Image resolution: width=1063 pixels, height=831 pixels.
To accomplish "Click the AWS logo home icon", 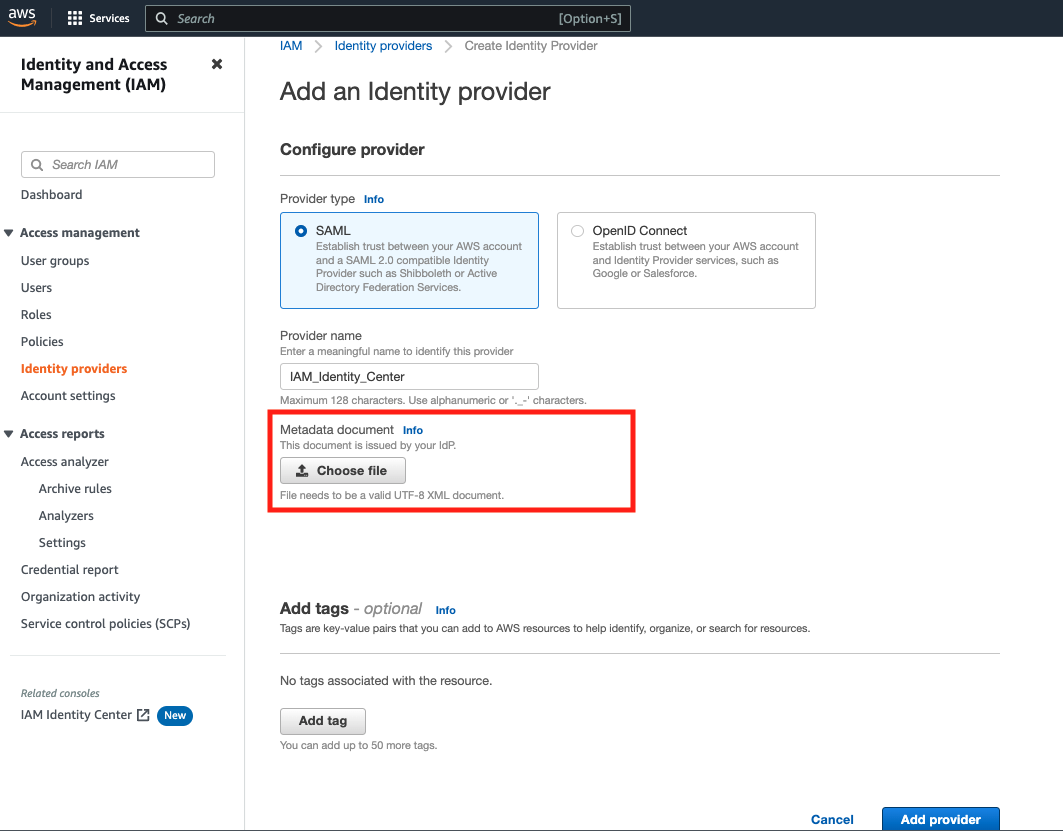I will tap(22, 18).
